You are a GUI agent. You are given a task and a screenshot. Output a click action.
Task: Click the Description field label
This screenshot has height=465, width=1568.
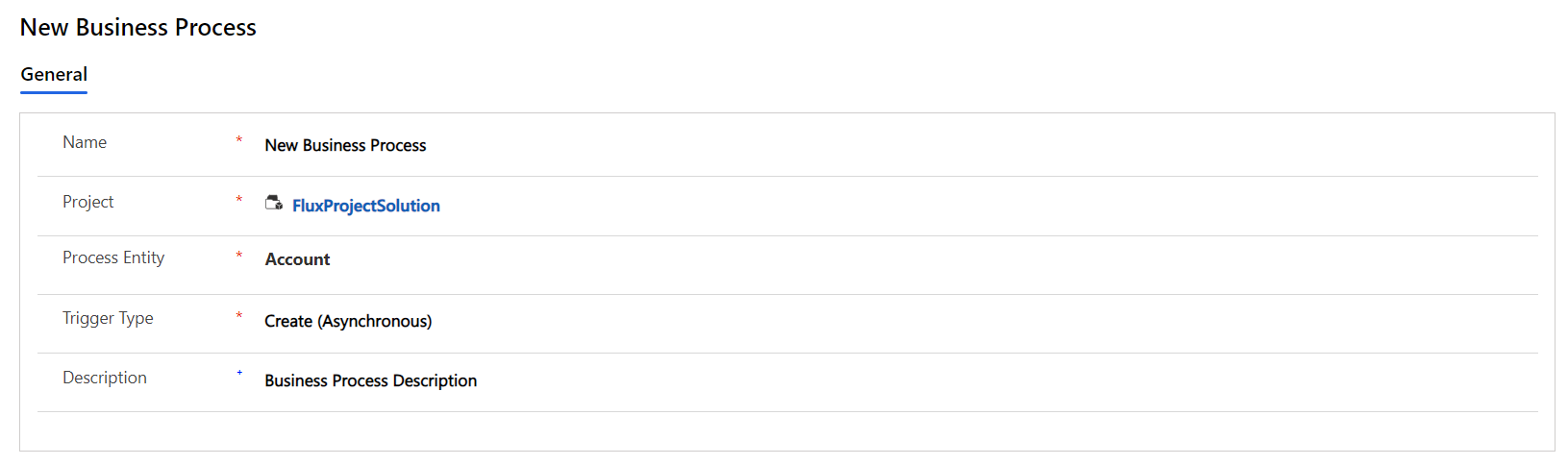click(105, 378)
